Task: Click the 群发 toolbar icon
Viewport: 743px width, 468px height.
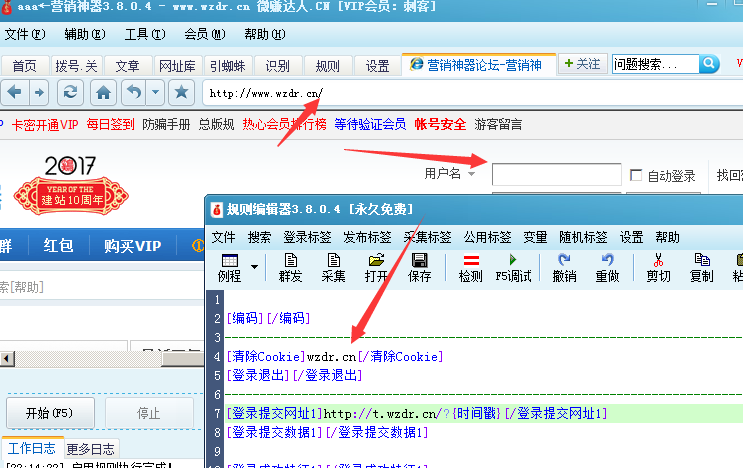Action: [290, 268]
